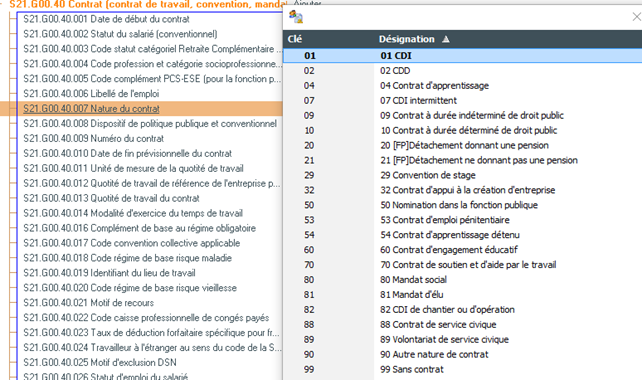Open S21.G00.40.013 Quotité de travail du contrat

pyautogui.click(x=111, y=198)
